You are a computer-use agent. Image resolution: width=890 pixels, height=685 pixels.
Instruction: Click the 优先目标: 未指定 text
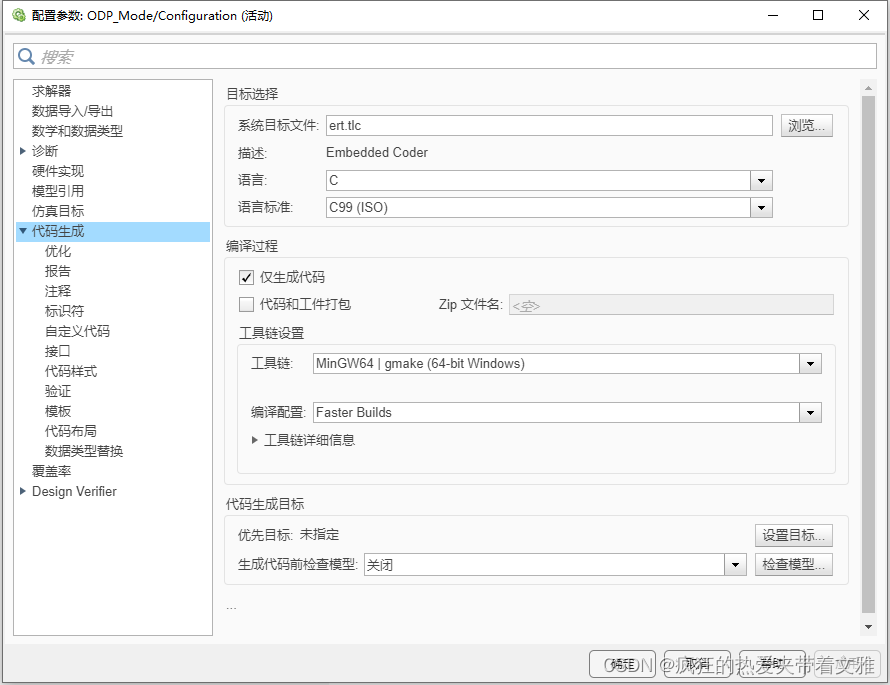(x=288, y=535)
